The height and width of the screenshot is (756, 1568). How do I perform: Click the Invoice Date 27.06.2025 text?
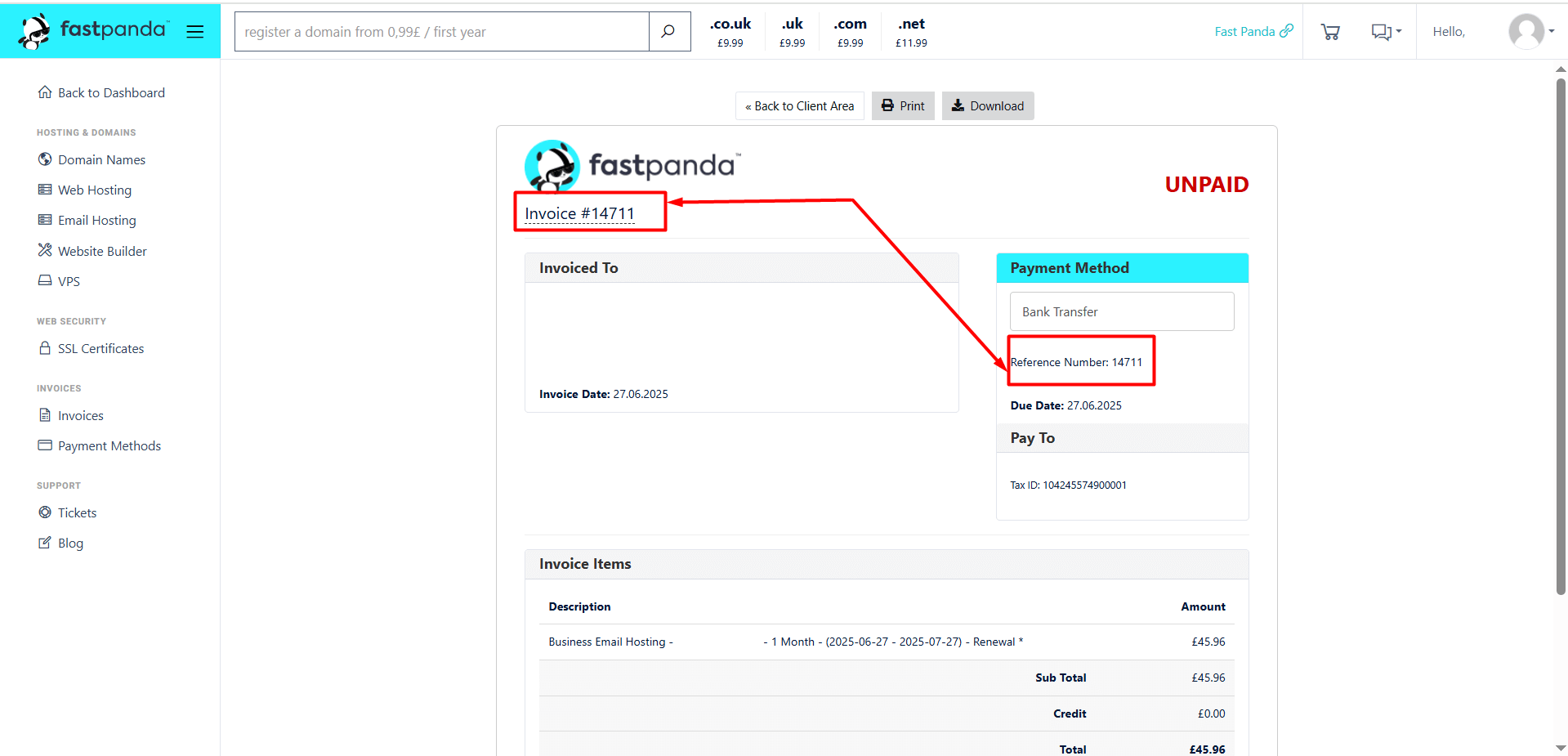pyautogui.click(x=603, y=394)
